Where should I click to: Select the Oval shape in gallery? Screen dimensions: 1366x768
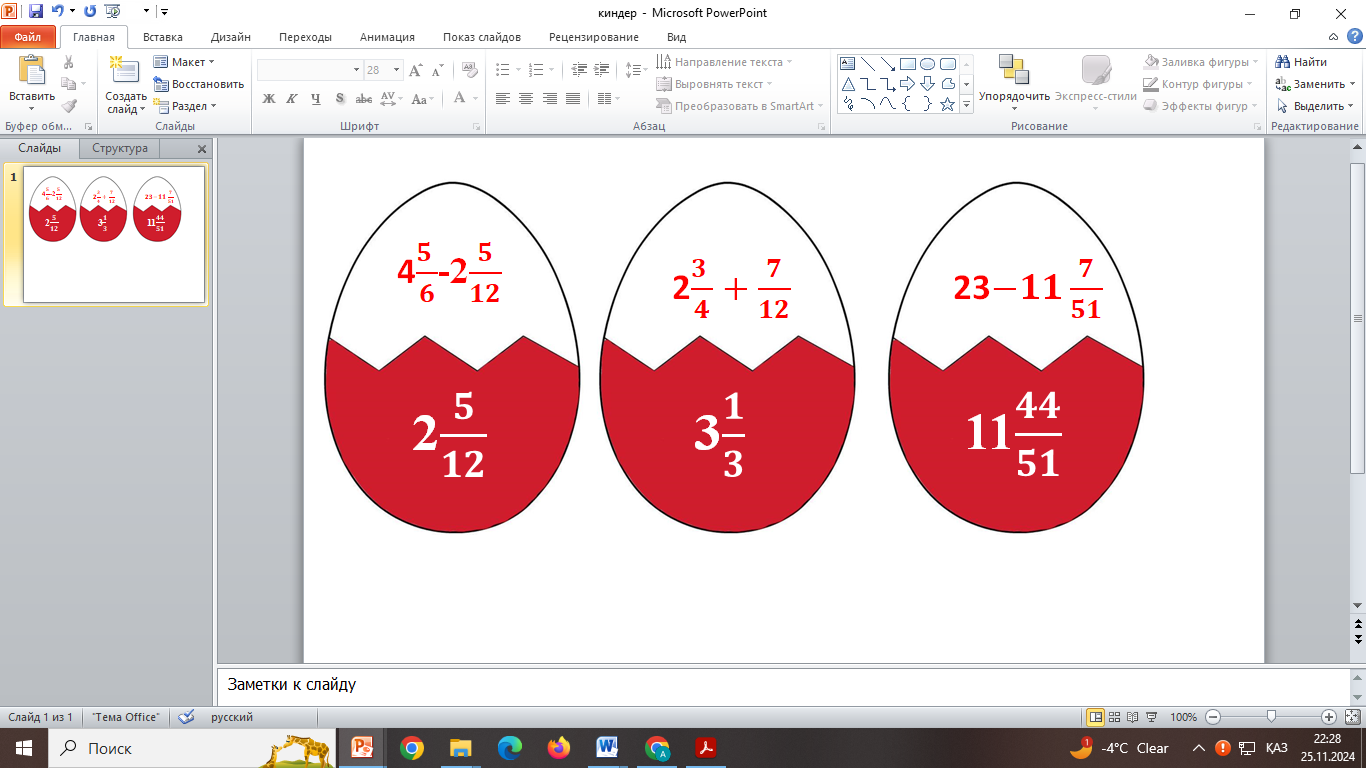click(927, 63)
